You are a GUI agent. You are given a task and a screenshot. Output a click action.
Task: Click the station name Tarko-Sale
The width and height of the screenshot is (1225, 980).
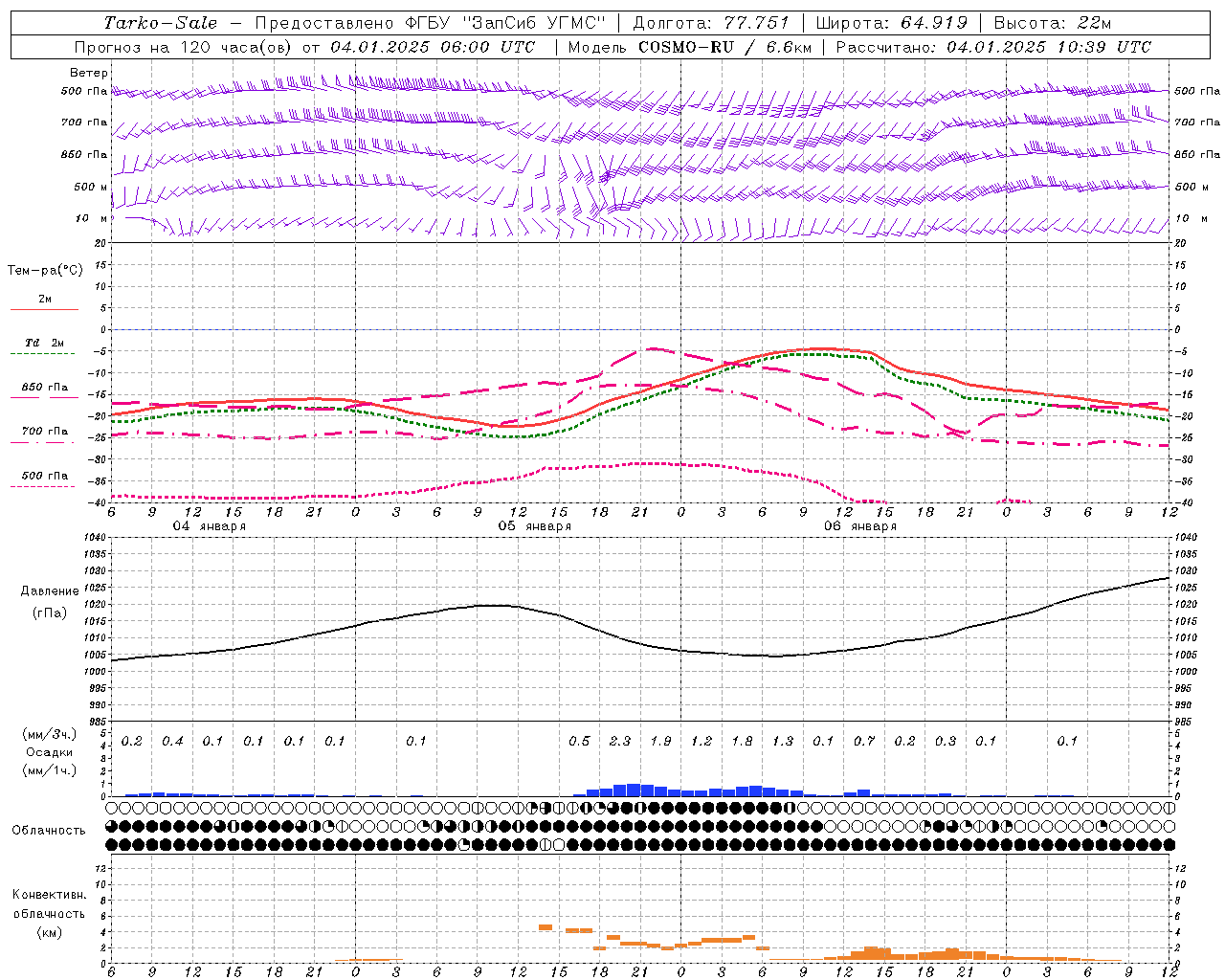(160, 23)
